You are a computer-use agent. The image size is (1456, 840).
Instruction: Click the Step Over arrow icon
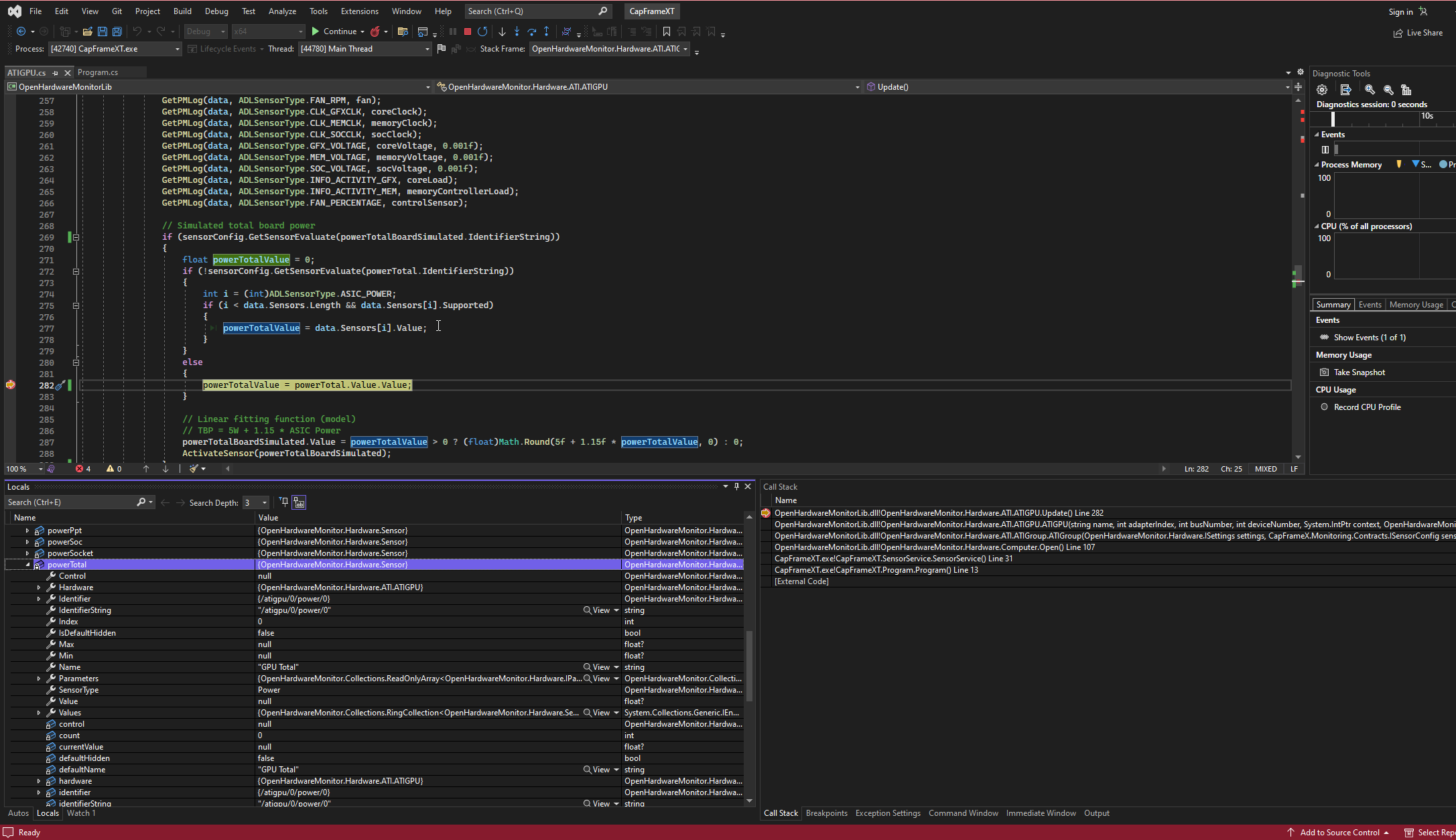coord(532,31)
